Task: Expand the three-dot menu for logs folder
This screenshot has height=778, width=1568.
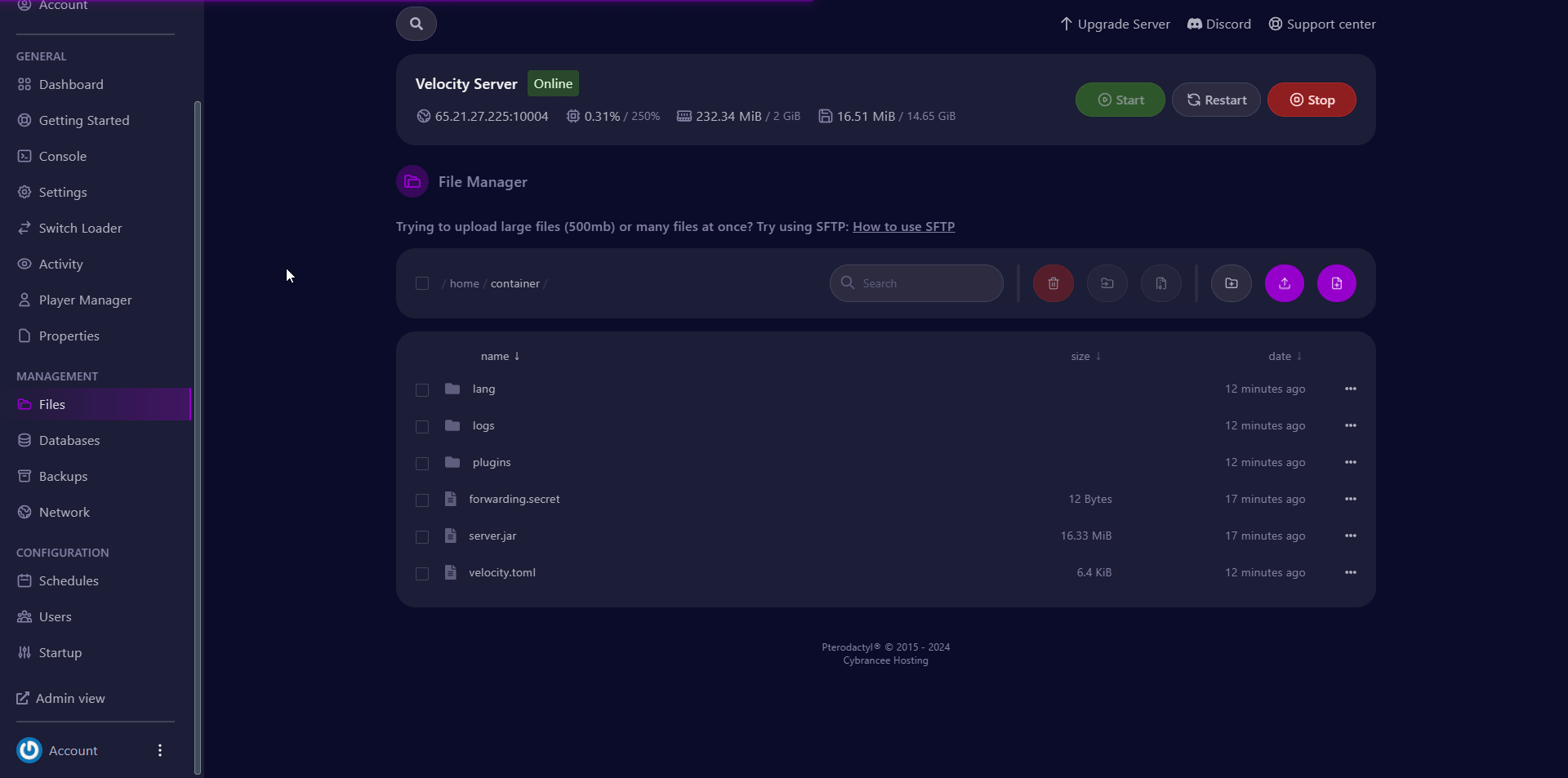Action: click(1350, 425)
